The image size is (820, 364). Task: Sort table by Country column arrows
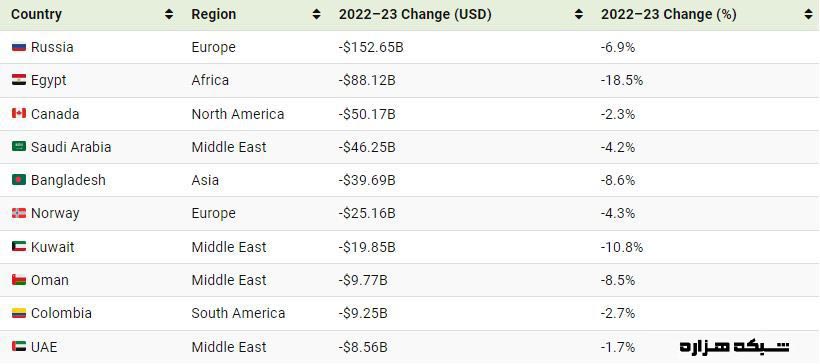(168, 15)
